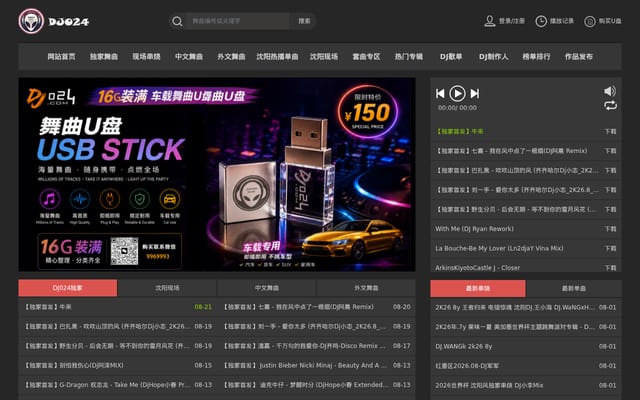
Task: Open the 登录/注册 login link
Action: pos(512,21)
